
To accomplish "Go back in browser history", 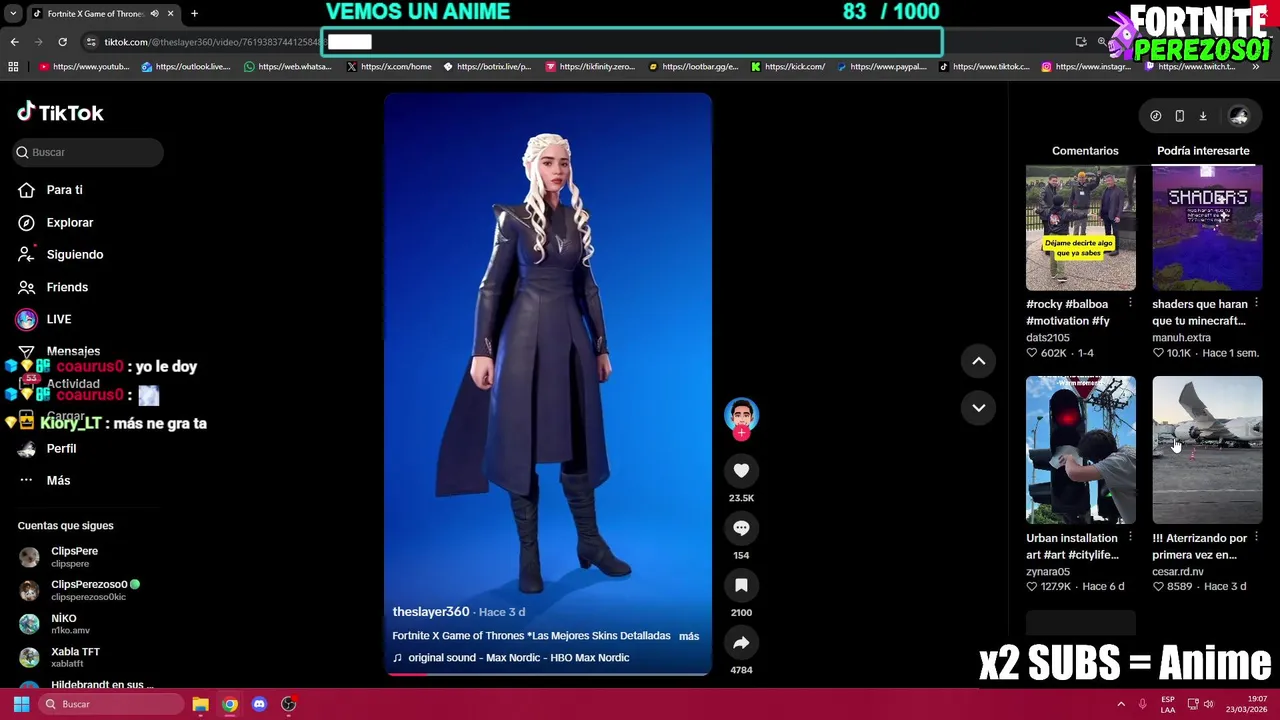I will tap(14, 42).
